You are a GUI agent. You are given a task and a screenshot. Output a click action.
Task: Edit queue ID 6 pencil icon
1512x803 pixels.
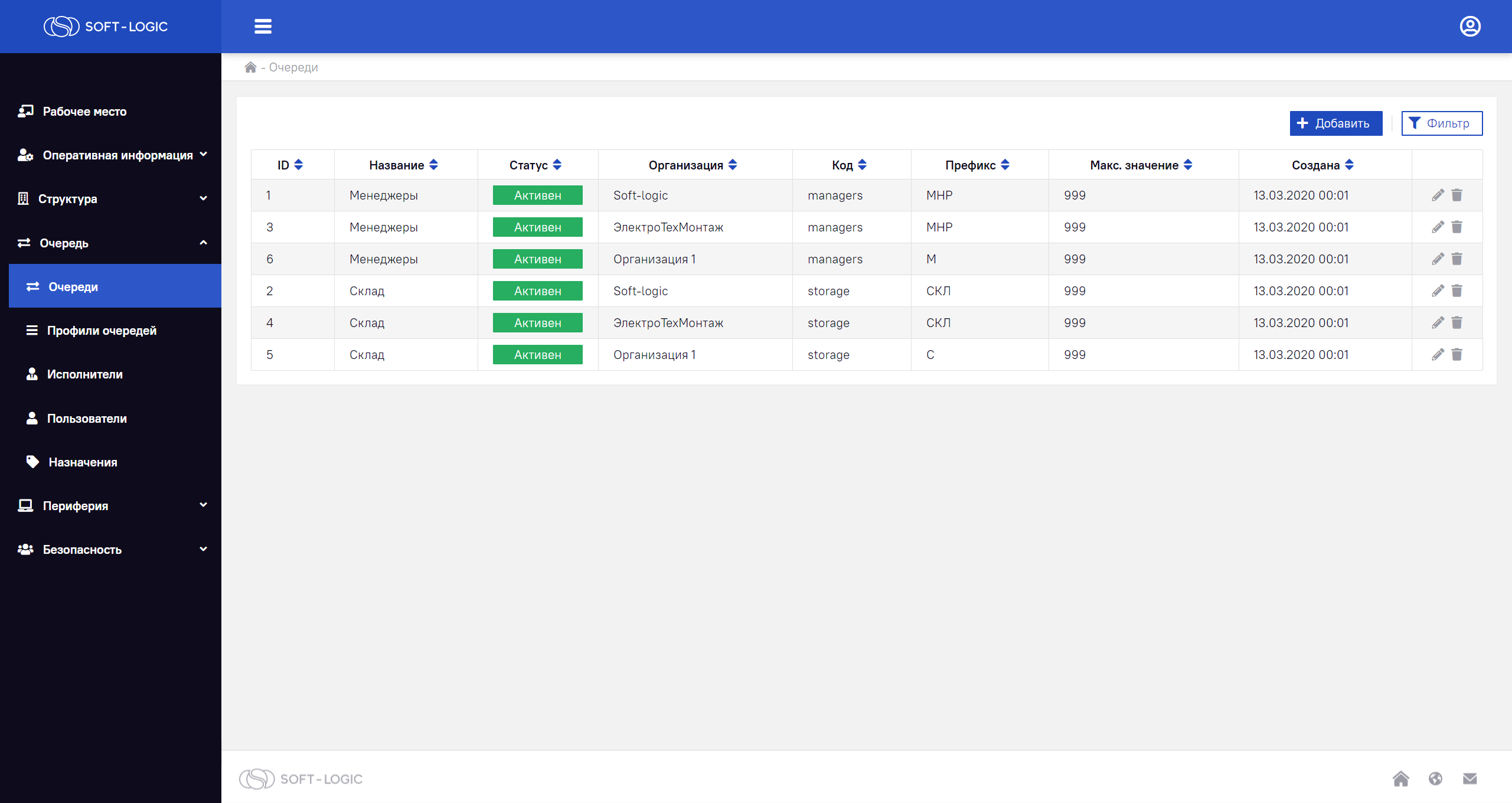point(1438,259)
